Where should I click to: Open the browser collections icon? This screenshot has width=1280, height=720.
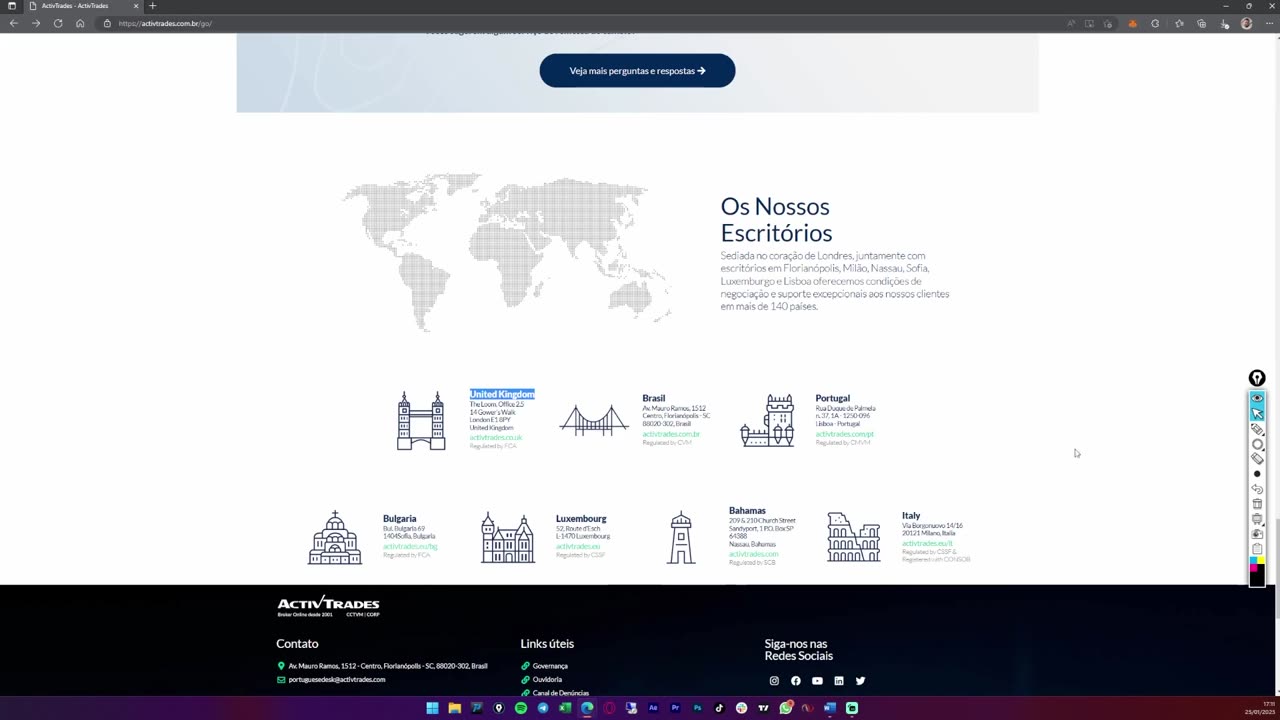[x=1202, y=23]
